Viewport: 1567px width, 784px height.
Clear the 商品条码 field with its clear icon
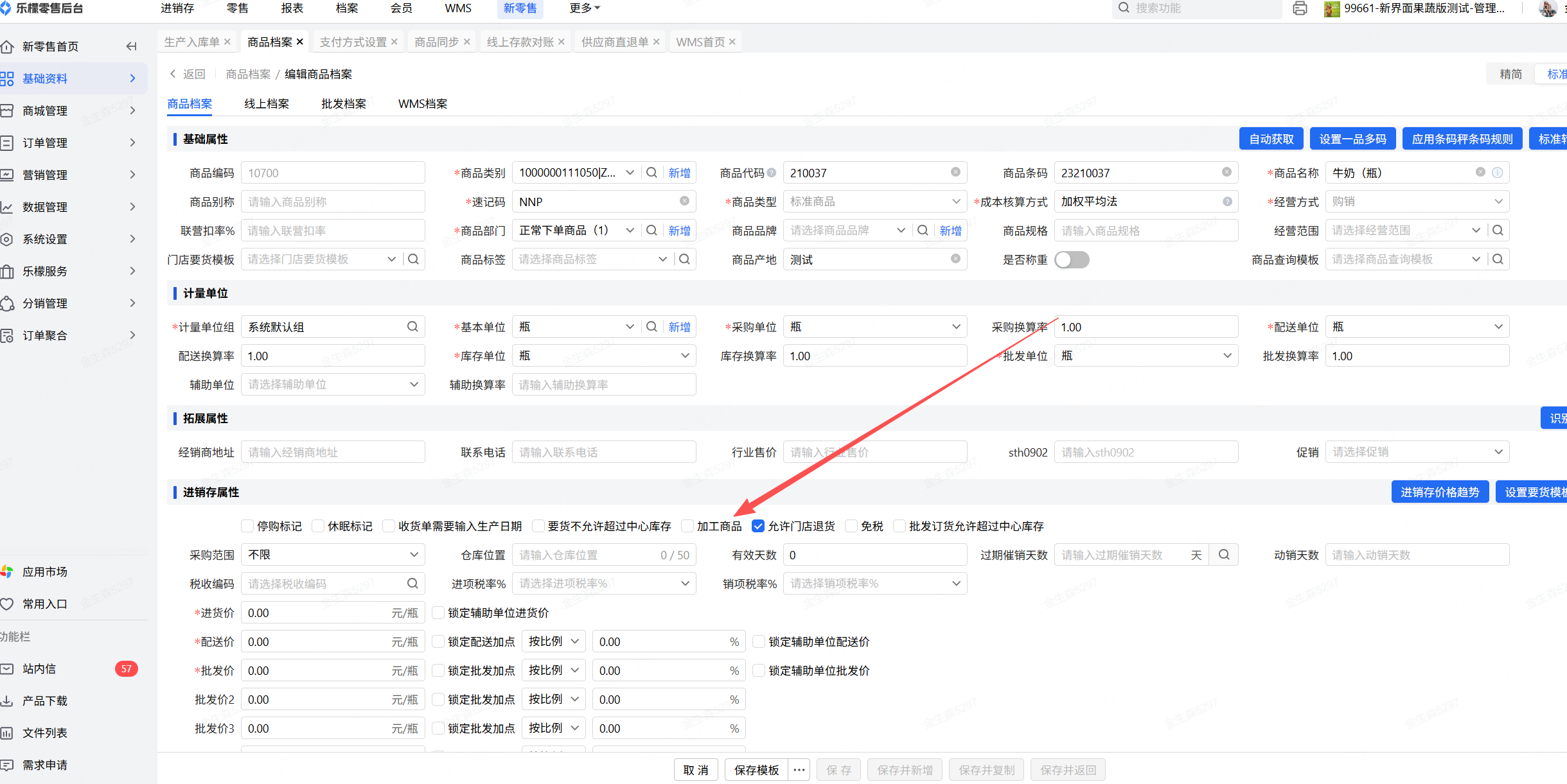1226,172
